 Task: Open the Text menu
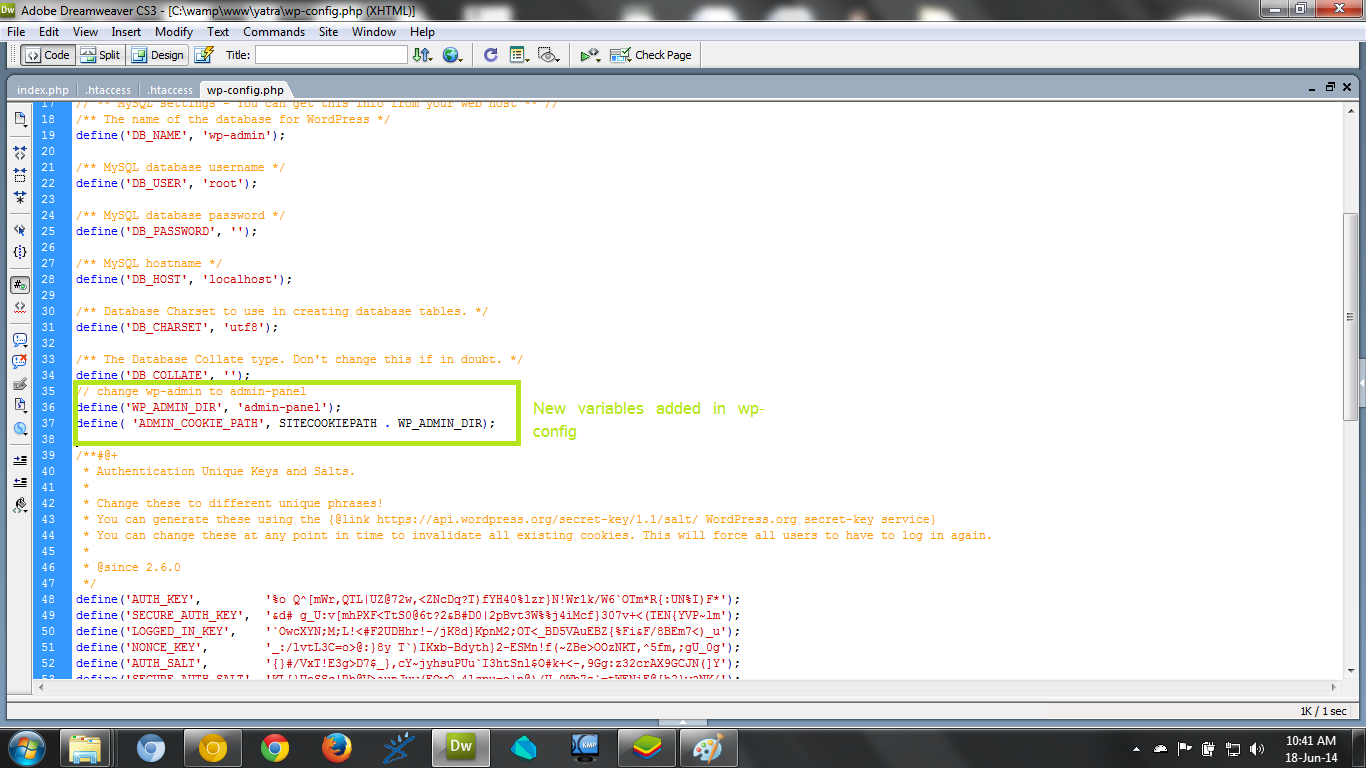[218, 32]
